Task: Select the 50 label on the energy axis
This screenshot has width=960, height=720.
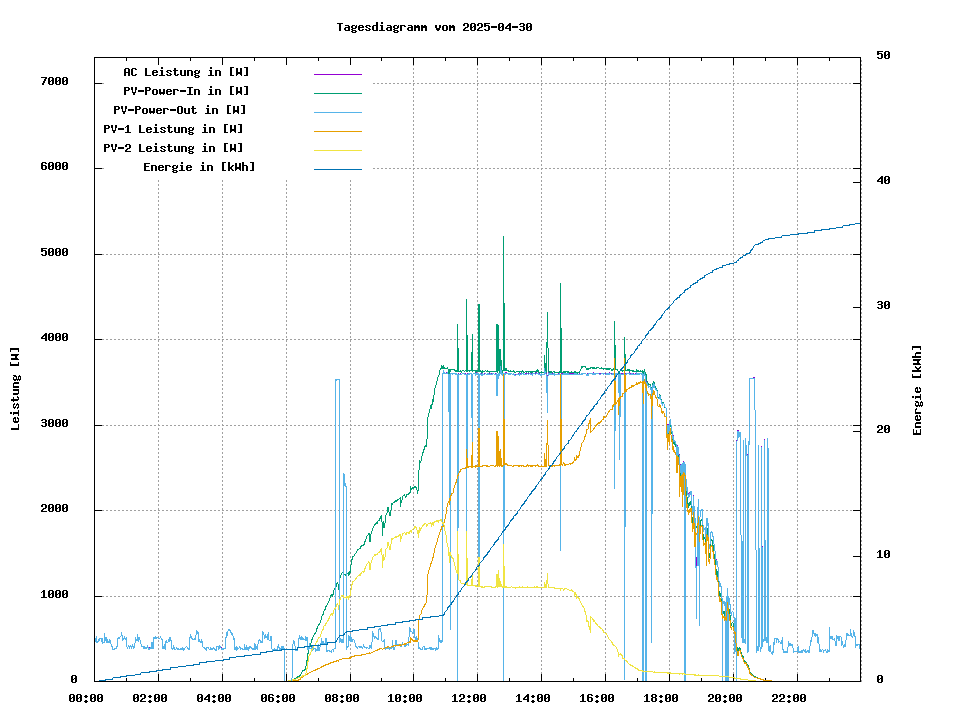Action: 884,56
